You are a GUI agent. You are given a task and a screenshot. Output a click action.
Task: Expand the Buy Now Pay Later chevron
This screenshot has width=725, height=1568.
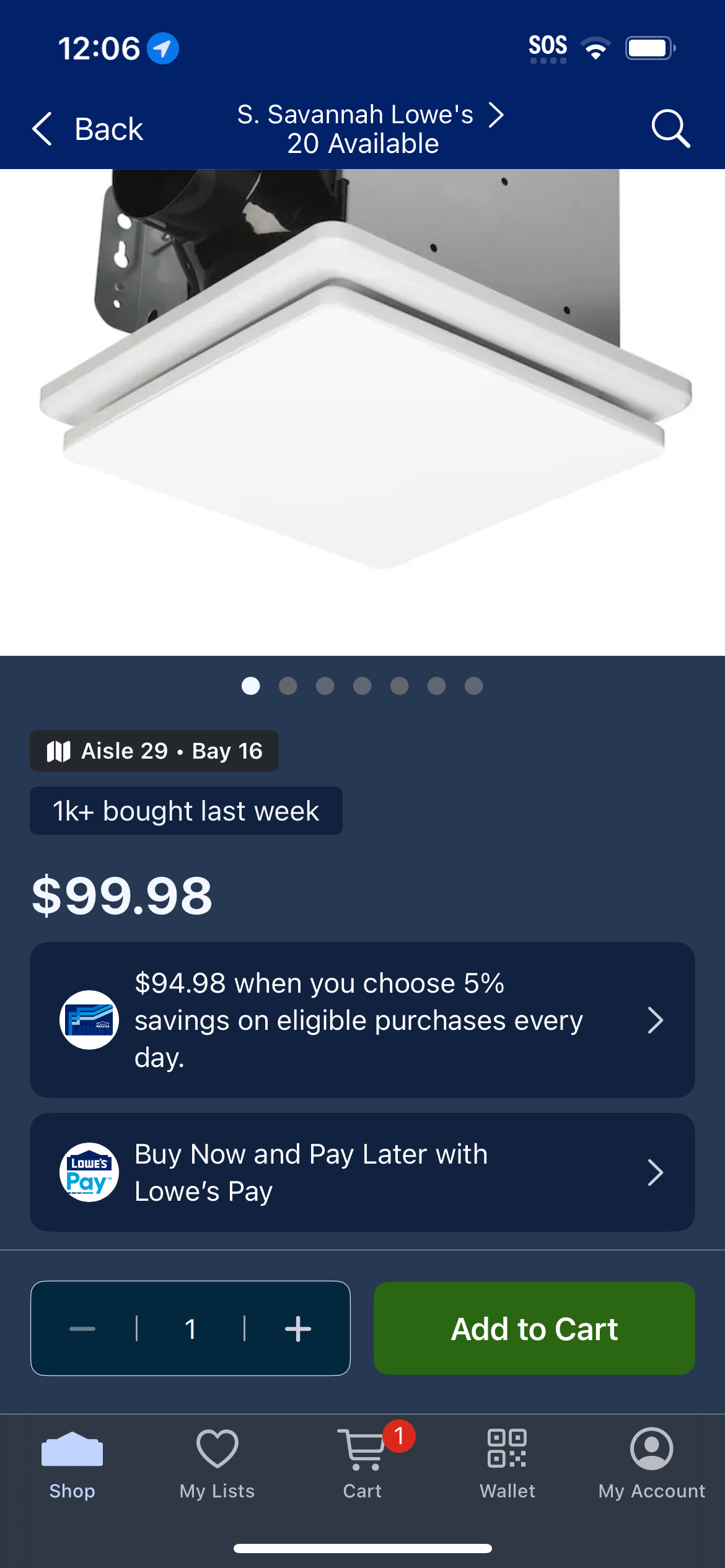(656, 1172)
